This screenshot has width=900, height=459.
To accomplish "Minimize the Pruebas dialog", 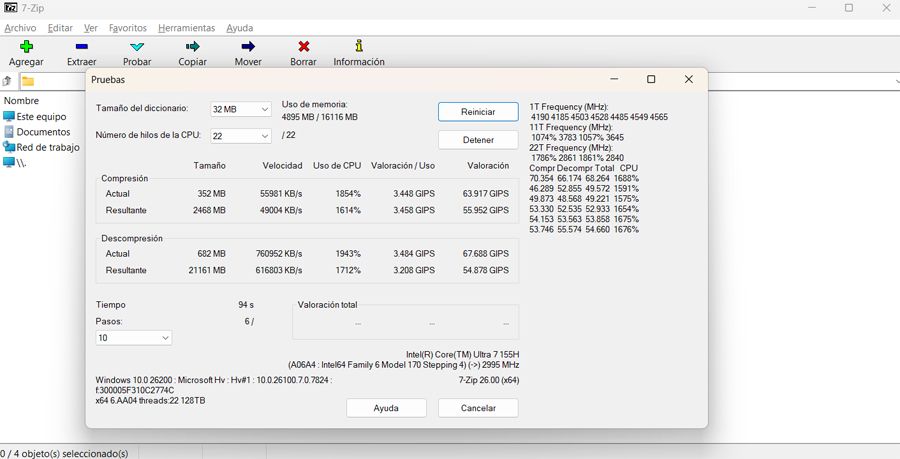I will coord(614,79).
